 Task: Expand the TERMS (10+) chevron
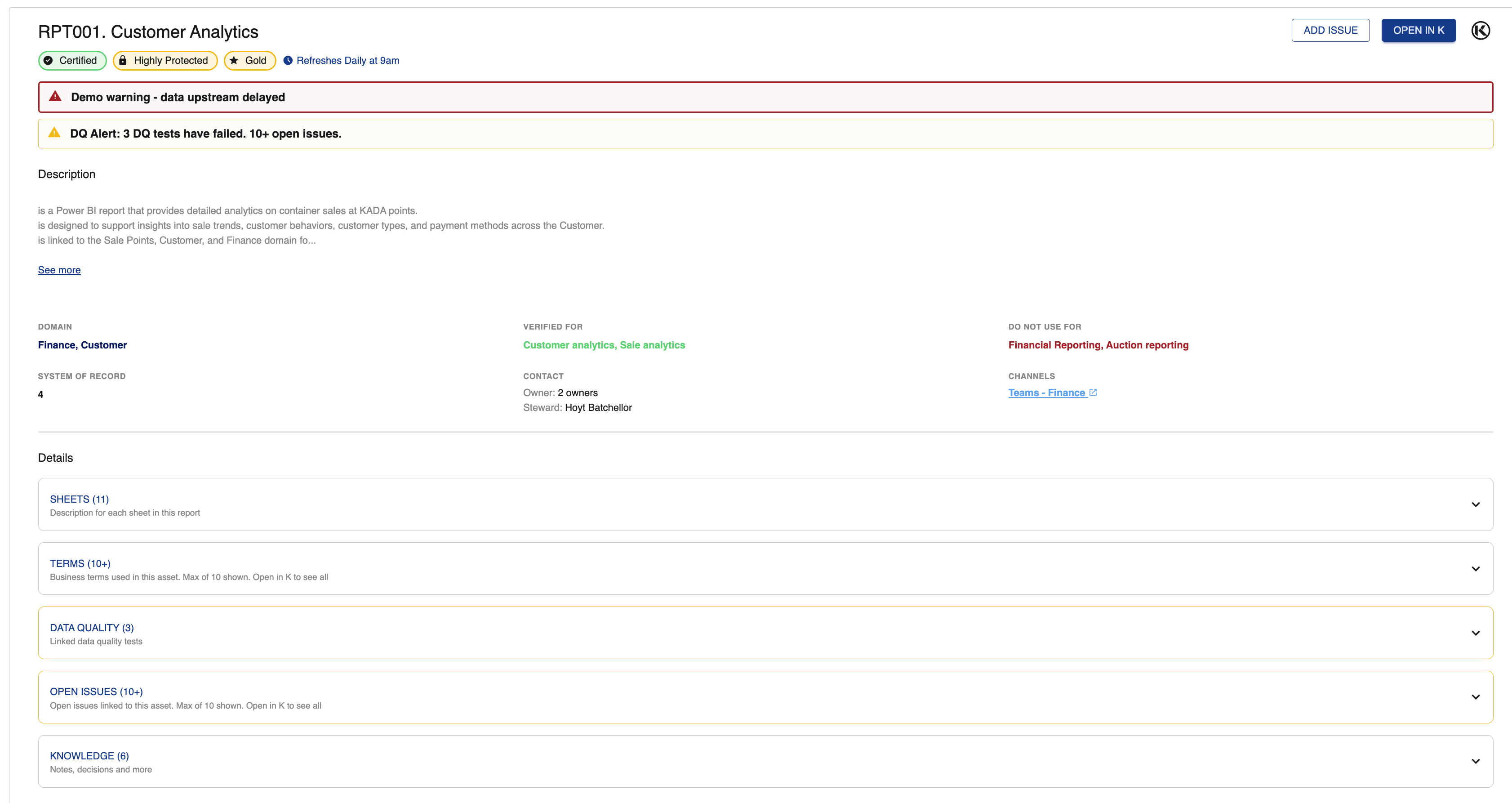pos(1475,569)
